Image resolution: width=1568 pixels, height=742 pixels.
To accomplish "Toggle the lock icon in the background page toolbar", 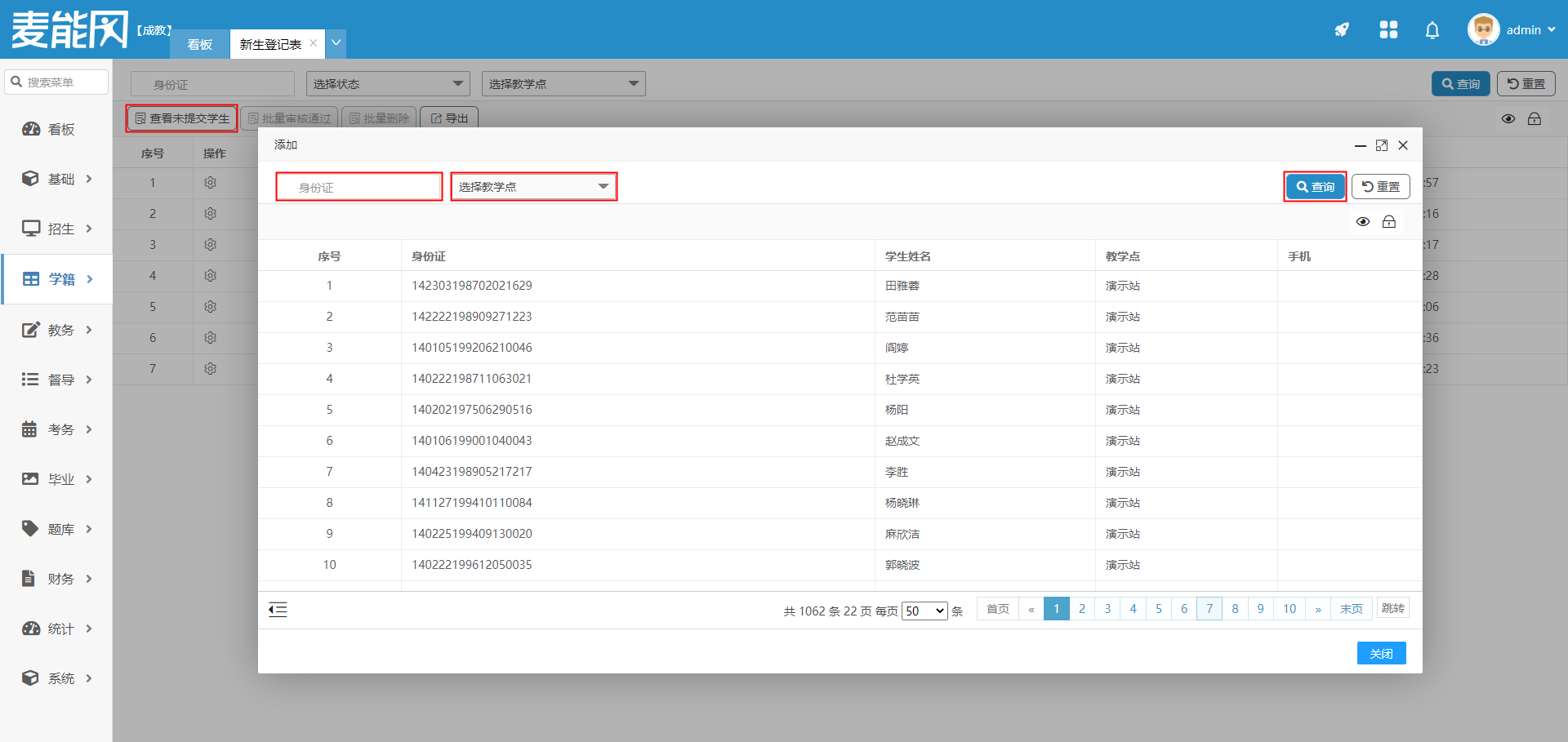I will pyautogui.click(x=1535, y=119).
